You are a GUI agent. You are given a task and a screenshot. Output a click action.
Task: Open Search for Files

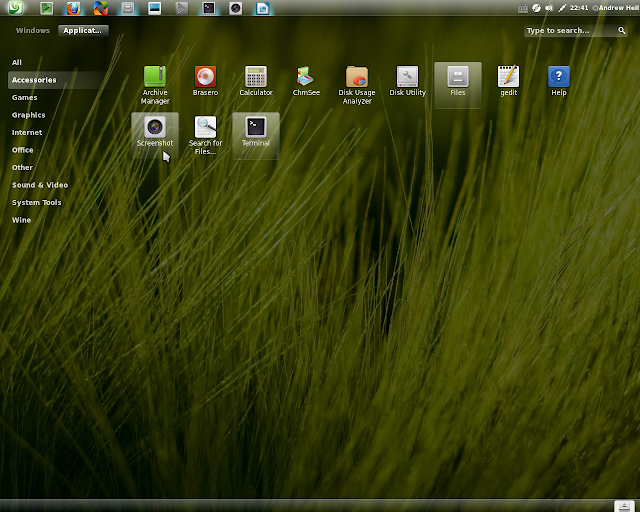(205, 136)
